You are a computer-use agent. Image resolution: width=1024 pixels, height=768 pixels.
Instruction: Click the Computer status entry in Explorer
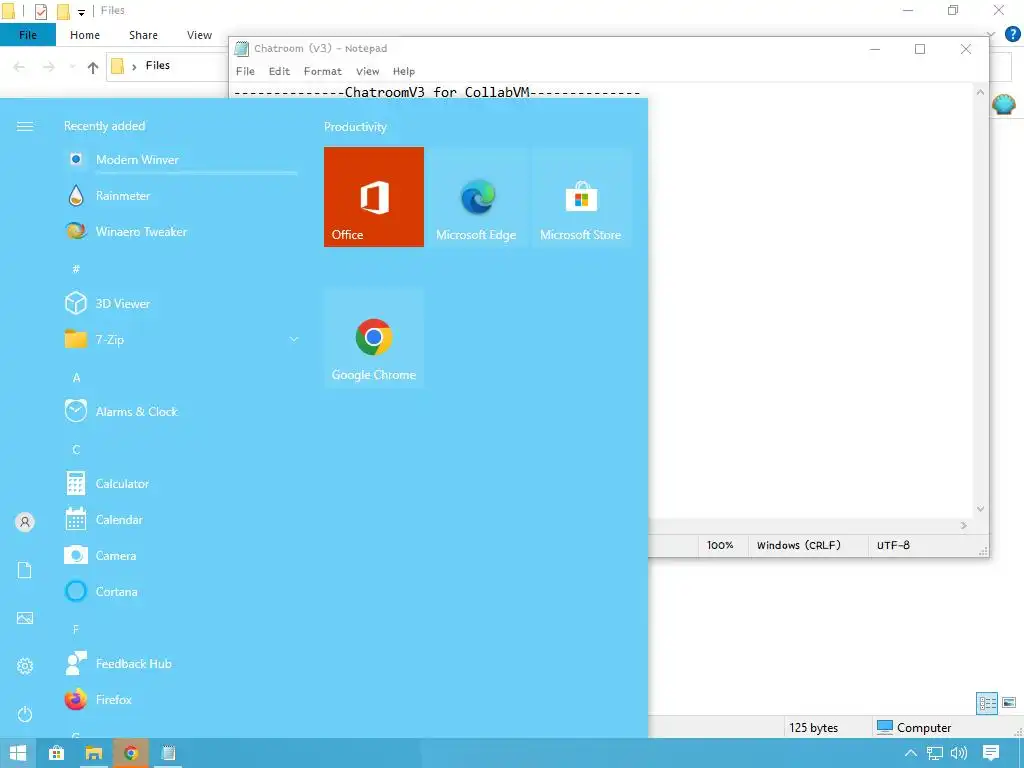click(914, 727)
